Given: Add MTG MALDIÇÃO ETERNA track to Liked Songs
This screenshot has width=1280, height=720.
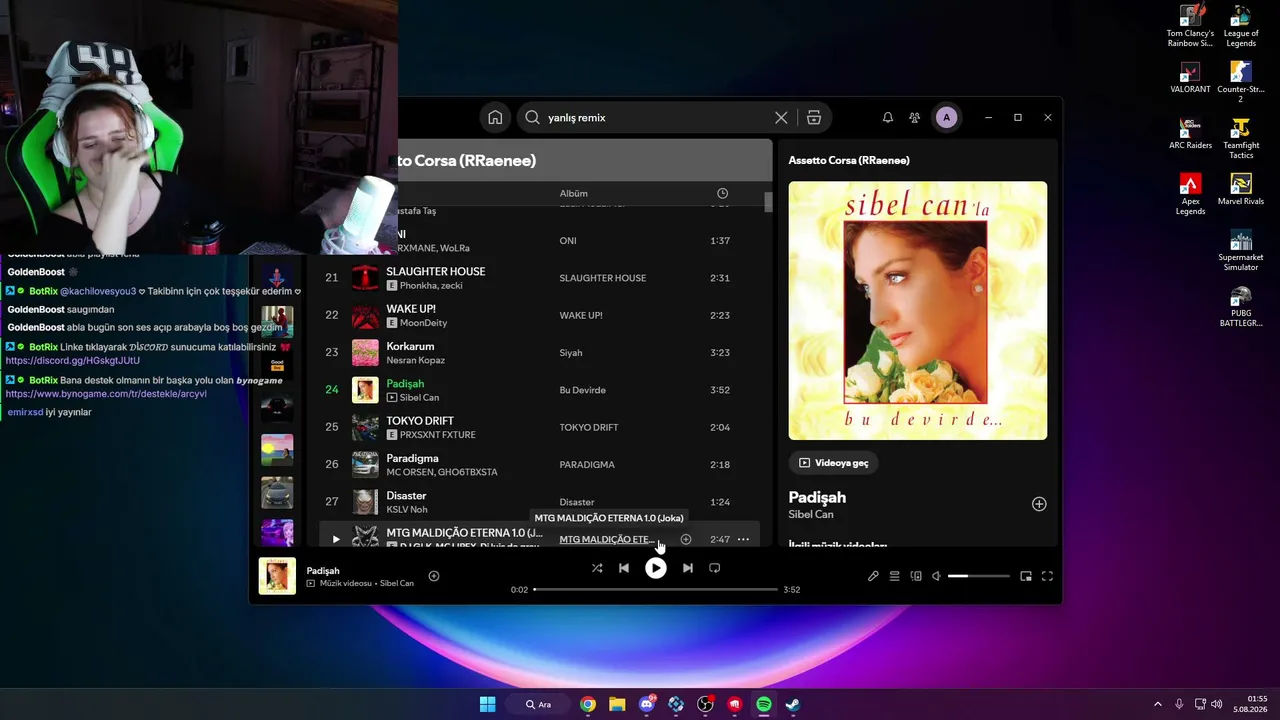Looking at the screenshot, I should [686, 539].
